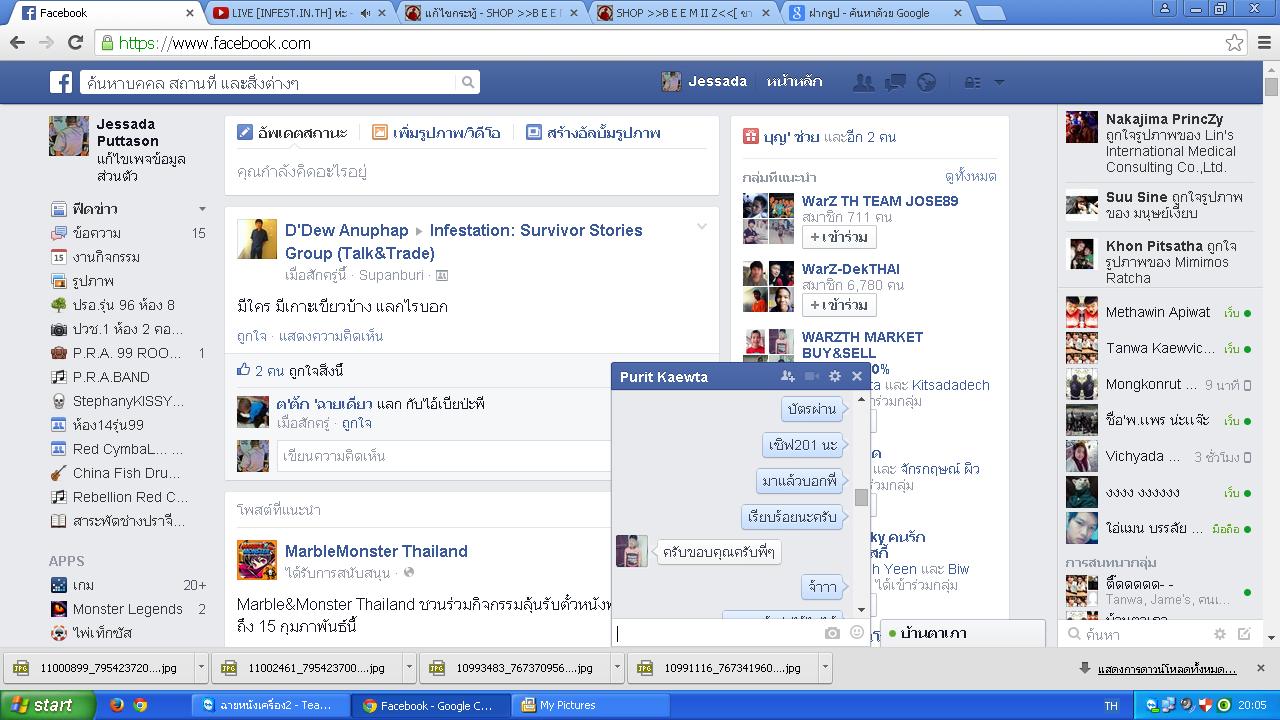
Task: Open the 11000899_795423720 jpg download
Action: point(98,667)
